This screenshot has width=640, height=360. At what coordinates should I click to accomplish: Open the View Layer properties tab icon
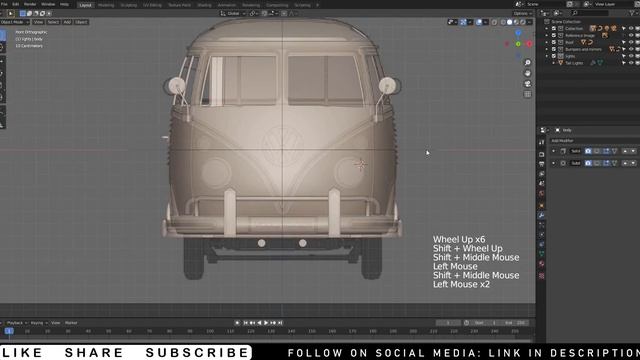tap(542, 174)
